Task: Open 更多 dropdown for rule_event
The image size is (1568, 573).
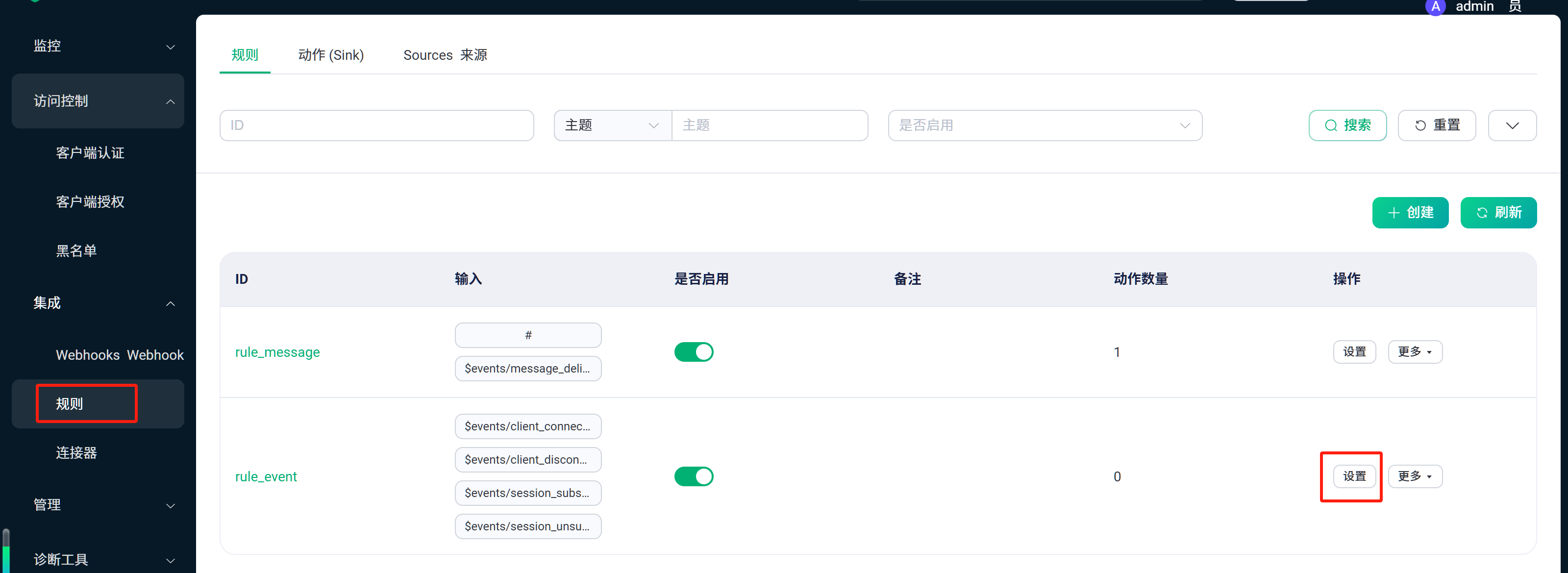Action: (1415, 476)
